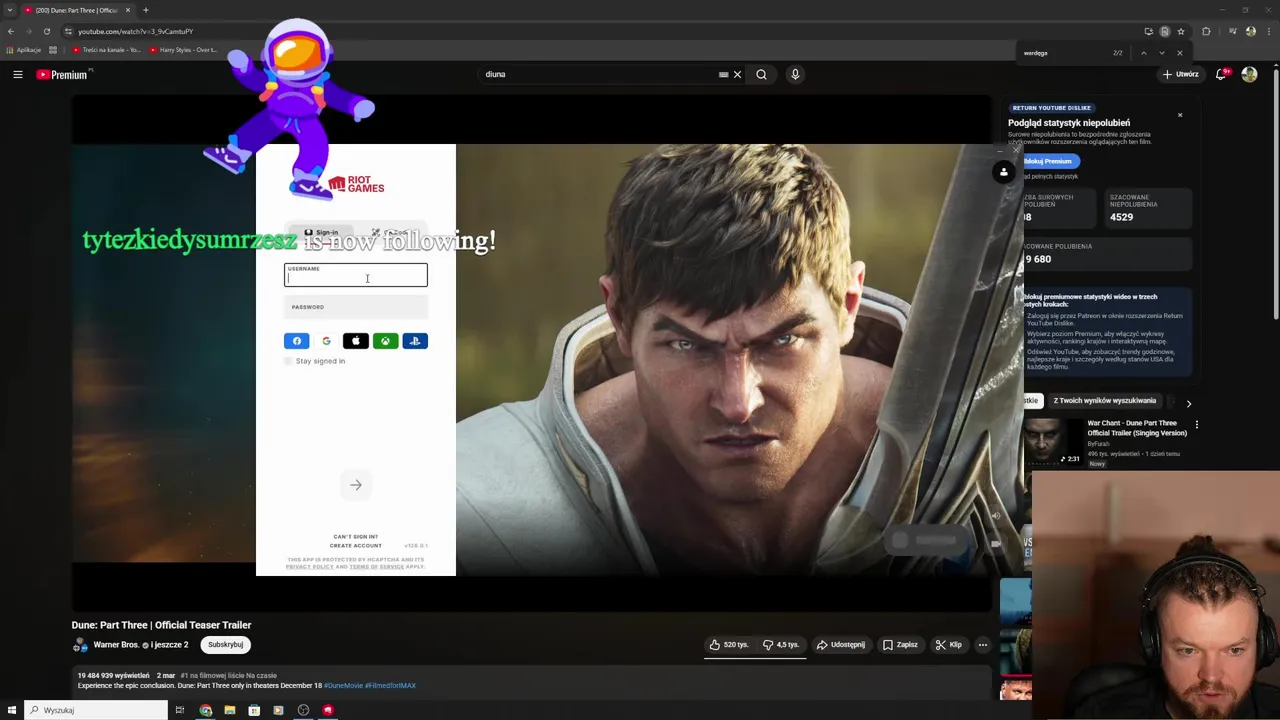Close the find-in-page bar
Image resolution: width=1280 pixels, height=720 pixels.
(1179, 53)
